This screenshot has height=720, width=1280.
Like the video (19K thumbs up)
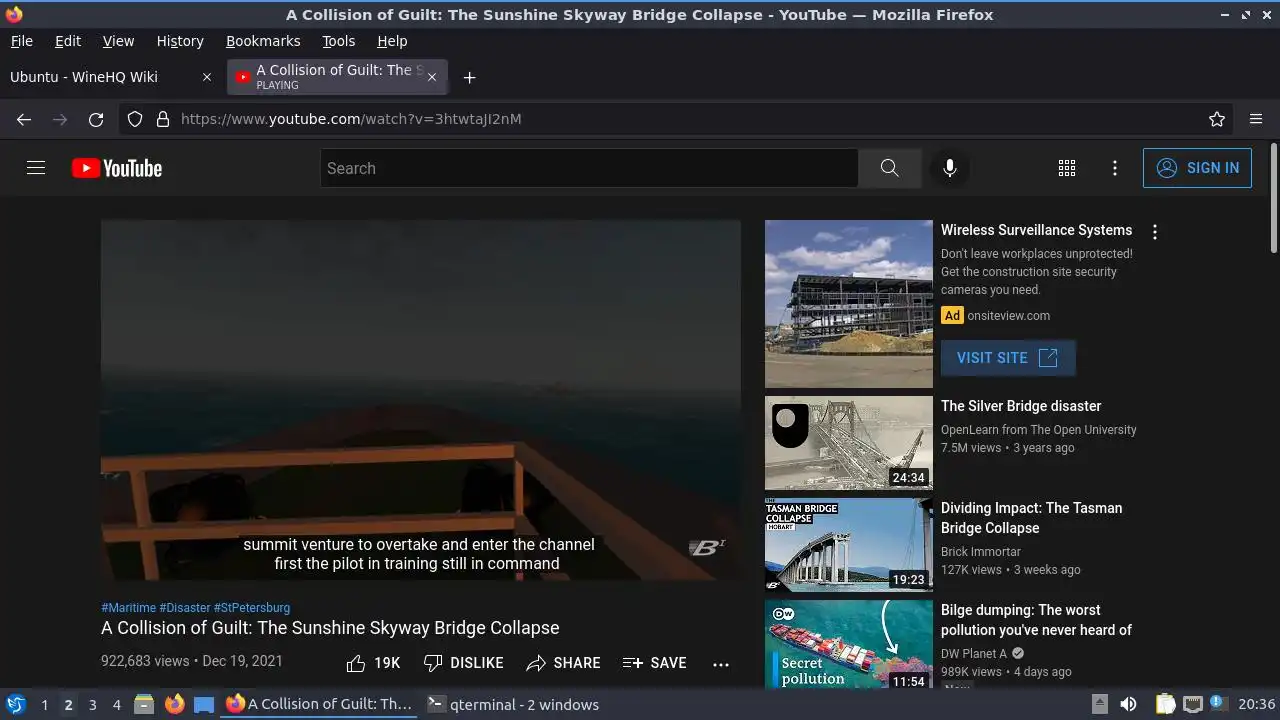pyautogui.click(x=373, y=663)
